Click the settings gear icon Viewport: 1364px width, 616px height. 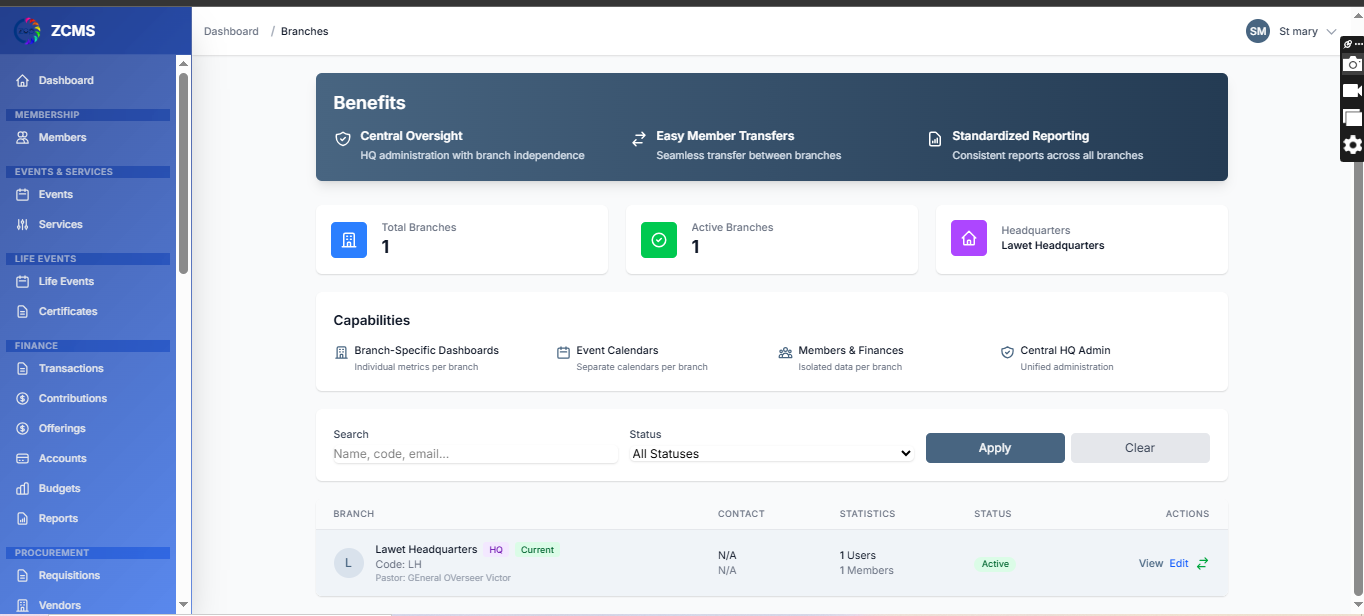1352,145
